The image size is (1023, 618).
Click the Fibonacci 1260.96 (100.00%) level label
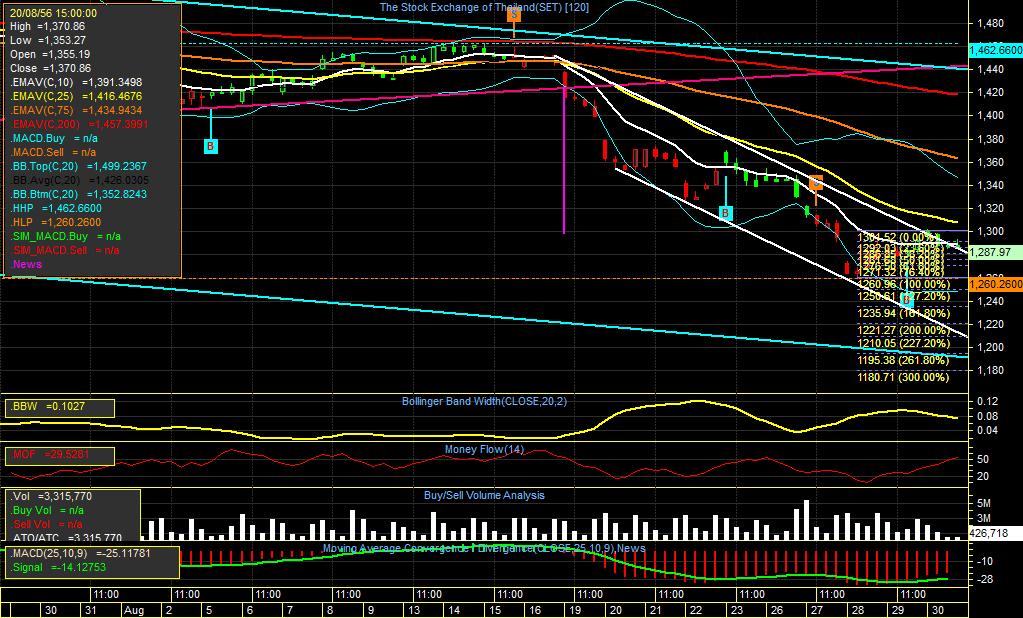click(x=904, y=284)
